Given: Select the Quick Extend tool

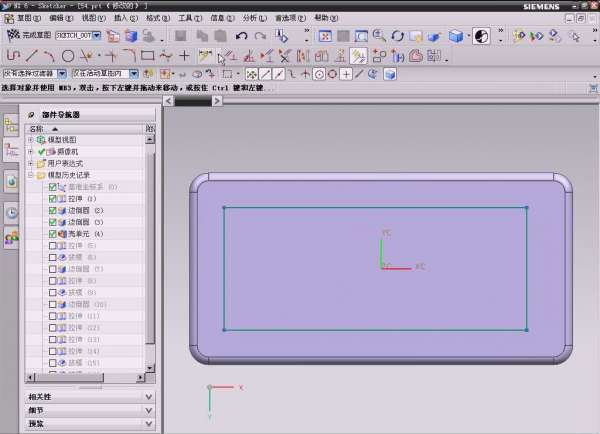Looking at the screenshot, I should click(x=111, y=56).
